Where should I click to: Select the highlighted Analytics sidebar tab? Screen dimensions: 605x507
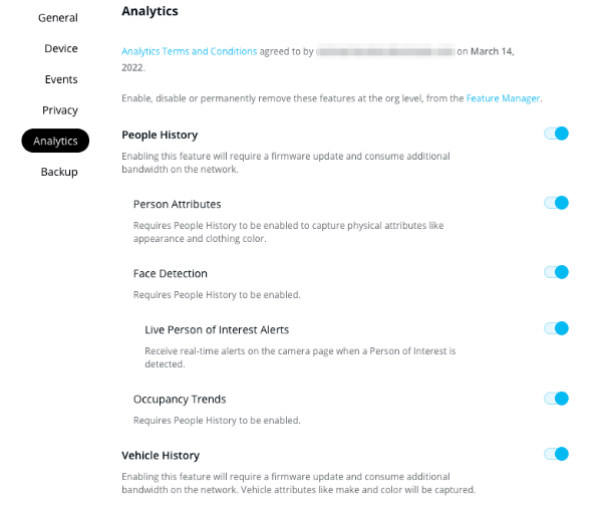tap(55, 141)
